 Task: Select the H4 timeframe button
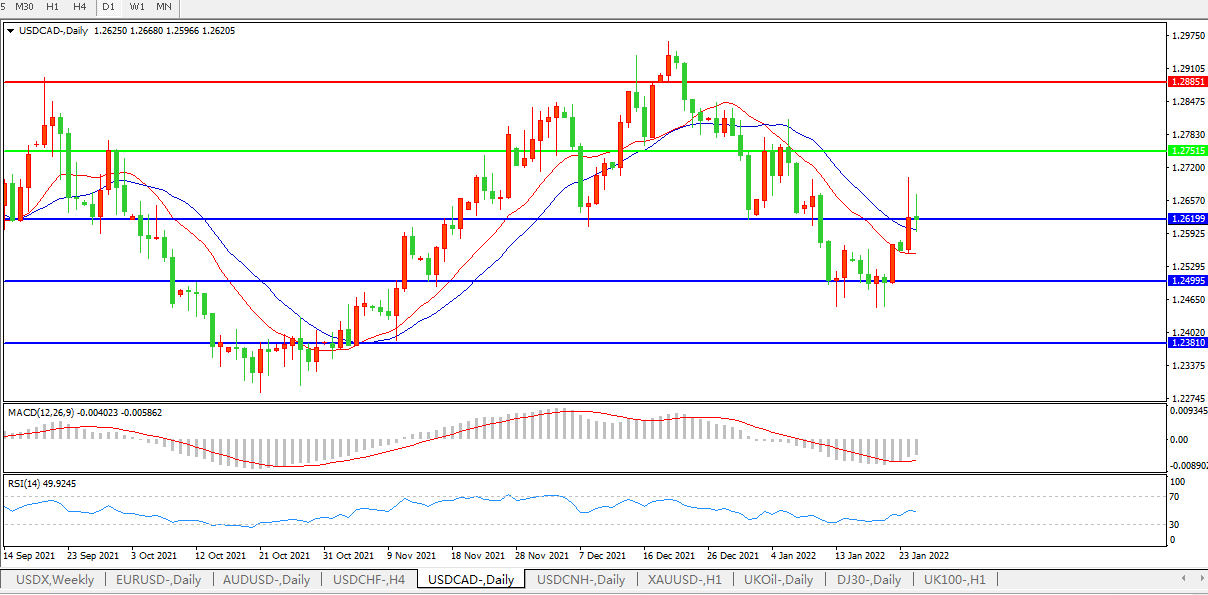click(80, 7)
